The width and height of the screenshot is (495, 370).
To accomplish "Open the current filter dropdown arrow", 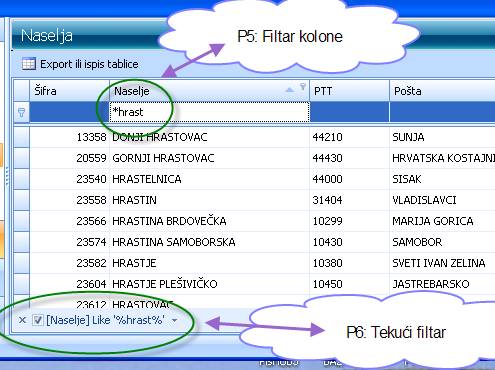I will click(175, 321).
